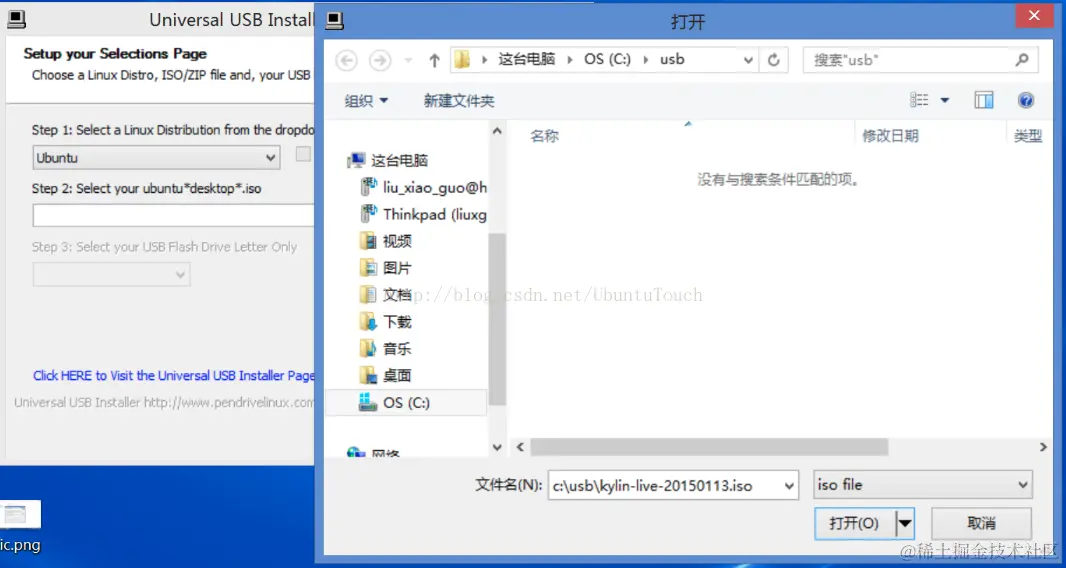Open the iso file type dropdown
The width and height of the screenshot is (1066, 568).
tap(923, 485)
